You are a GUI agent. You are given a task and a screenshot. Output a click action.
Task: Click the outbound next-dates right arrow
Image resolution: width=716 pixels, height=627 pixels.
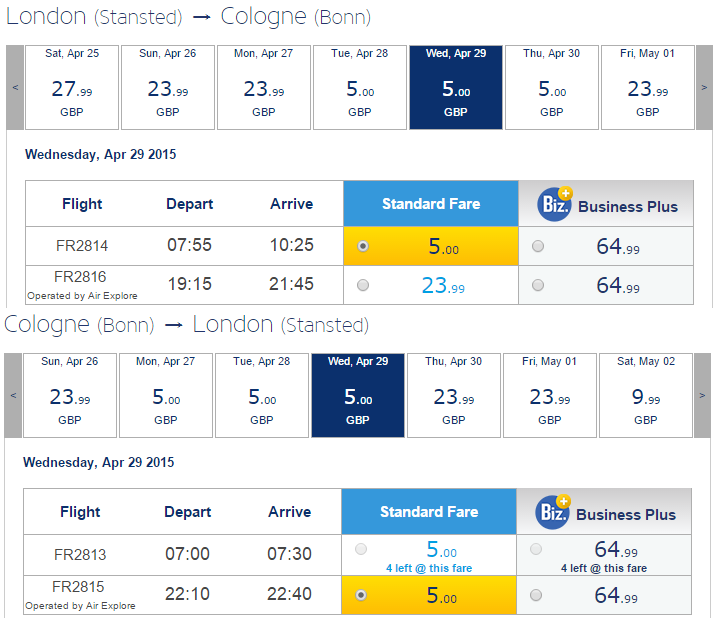[x=704, y=87]
